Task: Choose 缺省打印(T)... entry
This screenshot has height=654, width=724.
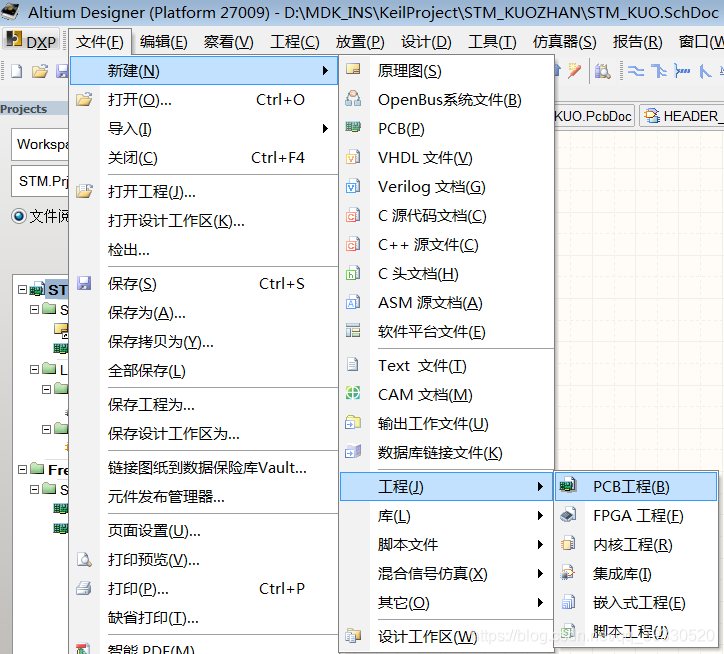Action: tap(204, 618)
